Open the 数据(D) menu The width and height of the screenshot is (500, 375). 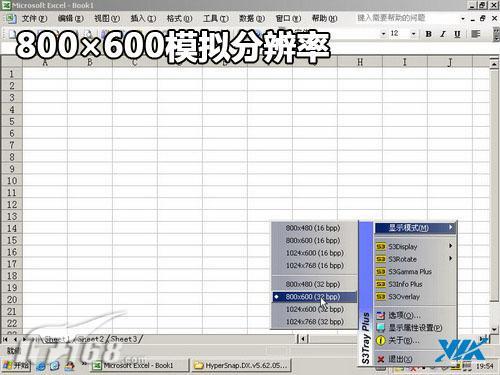[x=252, y=18]
